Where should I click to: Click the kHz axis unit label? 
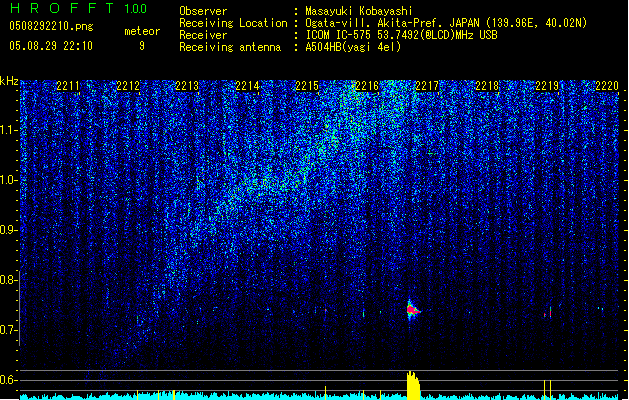pos(9,81)
